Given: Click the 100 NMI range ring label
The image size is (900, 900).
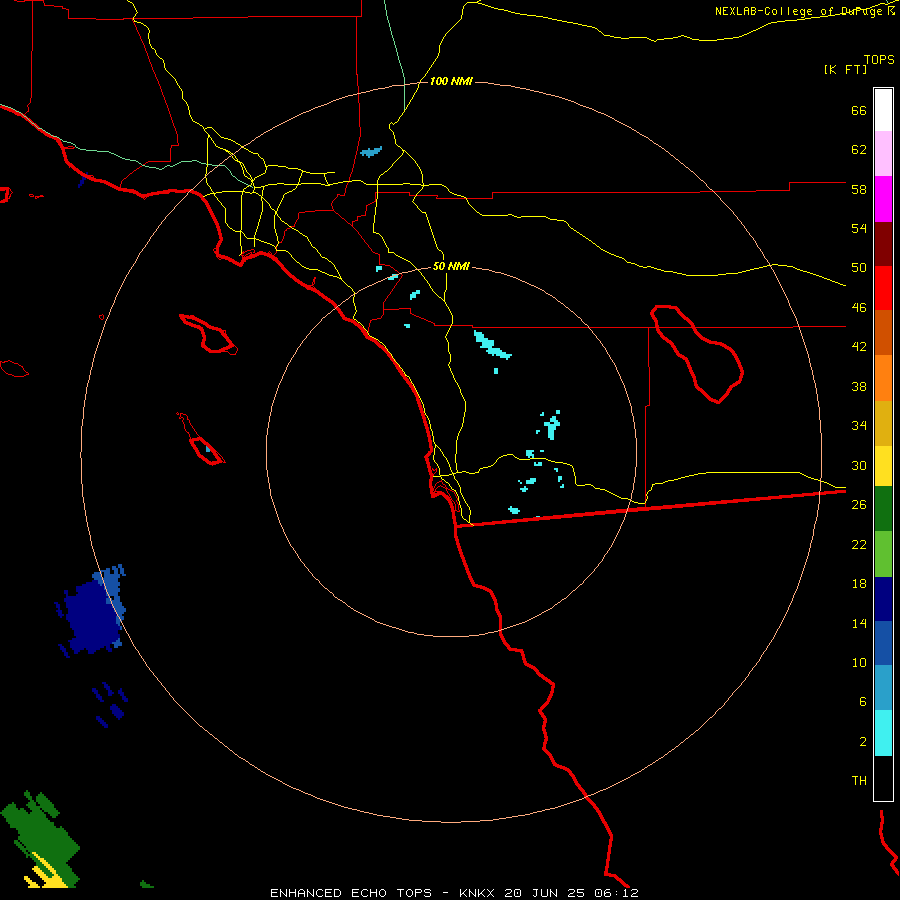Looking at the screenshot, I should 451,82.
